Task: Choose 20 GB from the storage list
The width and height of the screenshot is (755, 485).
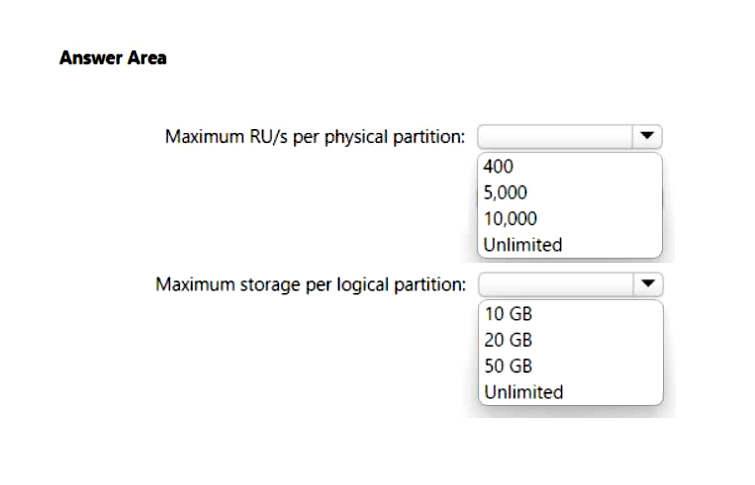Action: click(x=508, y=339)
